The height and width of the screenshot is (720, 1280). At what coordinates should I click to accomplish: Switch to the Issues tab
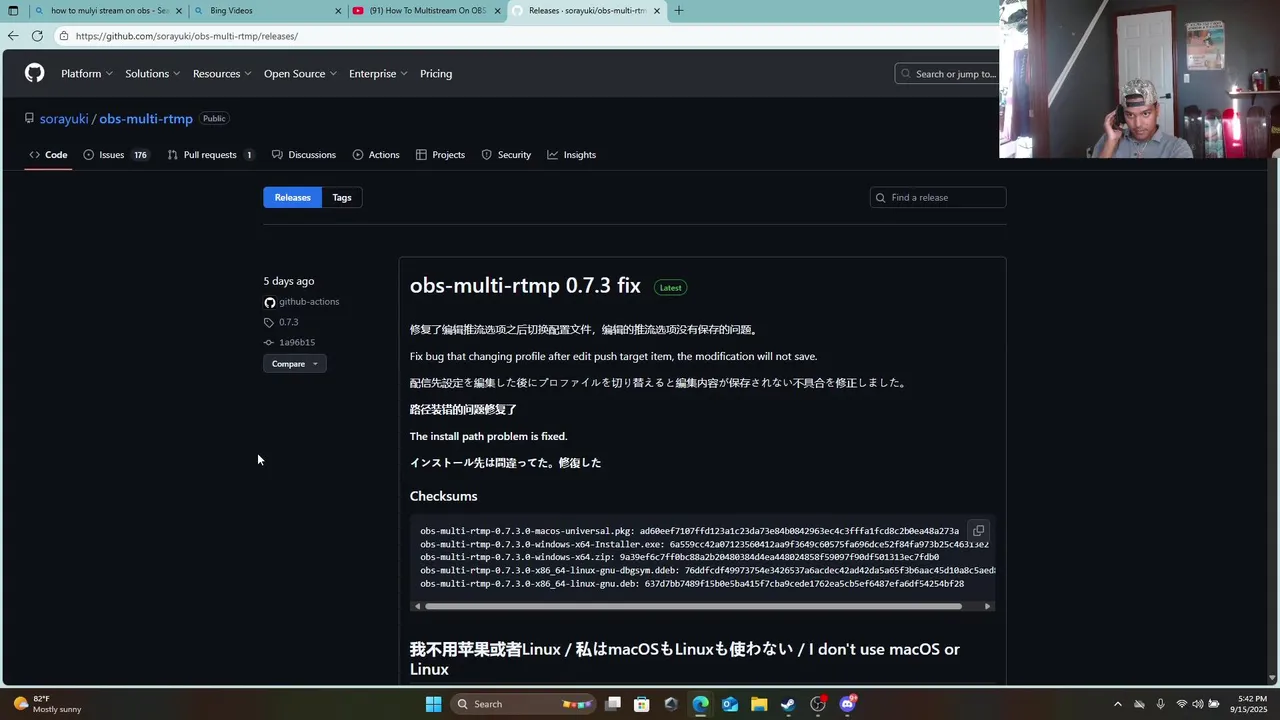(116, 155)
